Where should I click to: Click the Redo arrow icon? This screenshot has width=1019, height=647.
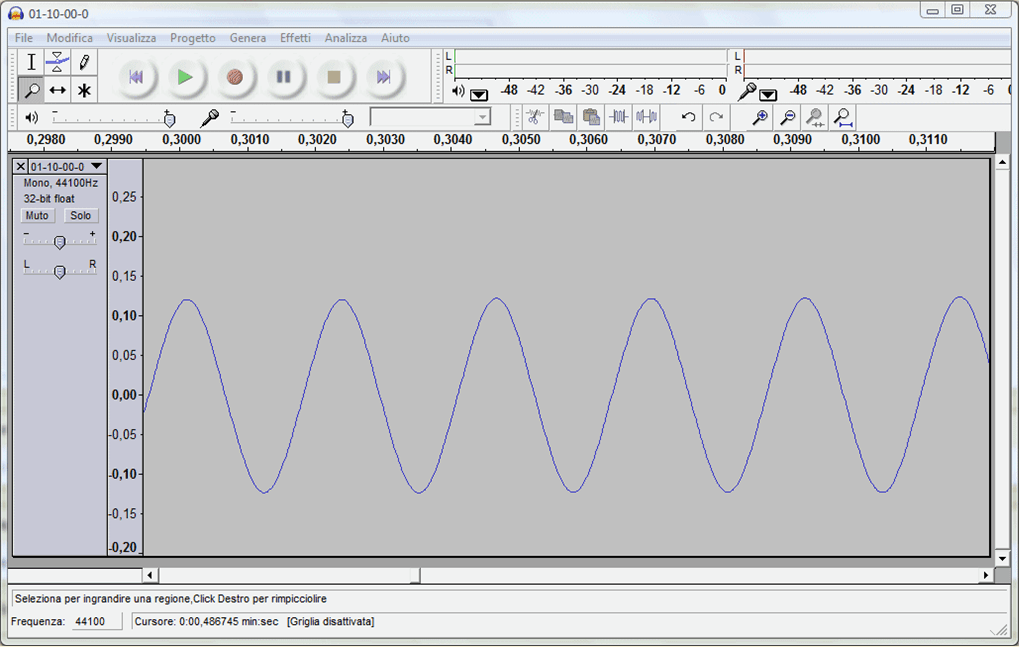[x=716, y=117]
